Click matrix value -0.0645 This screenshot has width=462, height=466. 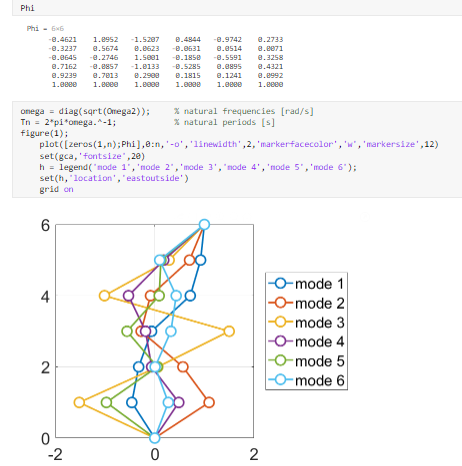pyautogui.click(x=62, y=57)
